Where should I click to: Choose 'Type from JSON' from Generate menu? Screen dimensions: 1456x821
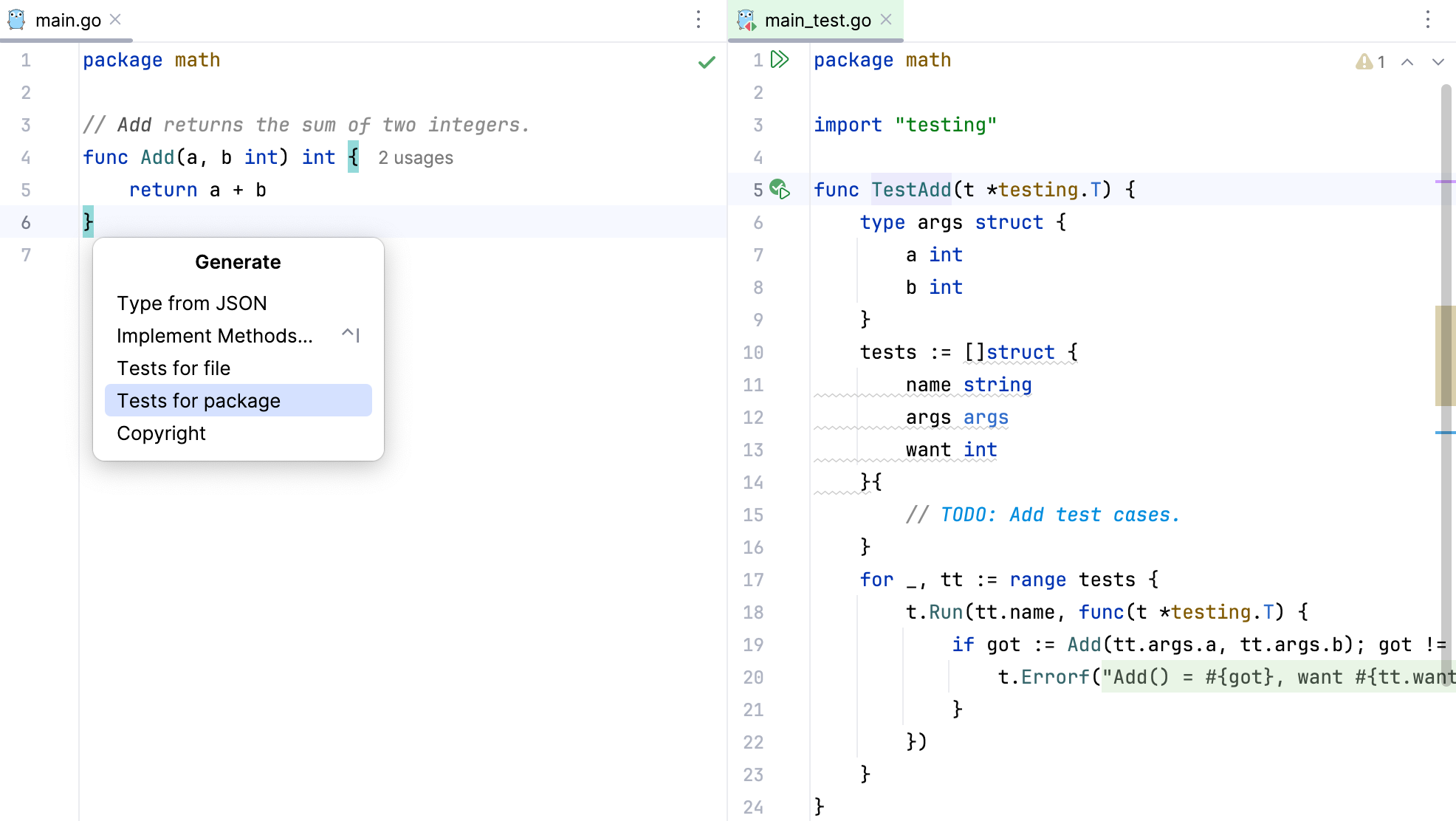click(x=192, y=303)
